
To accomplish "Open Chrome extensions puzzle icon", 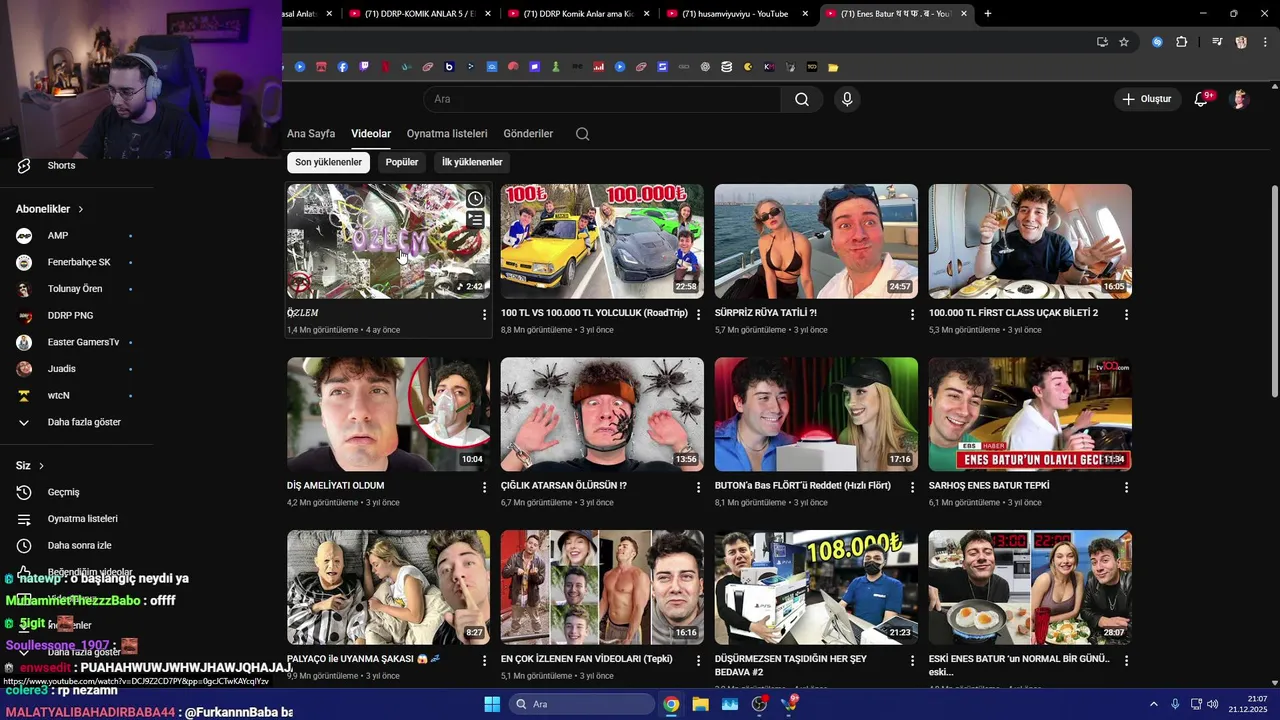I will point(1181,42).
